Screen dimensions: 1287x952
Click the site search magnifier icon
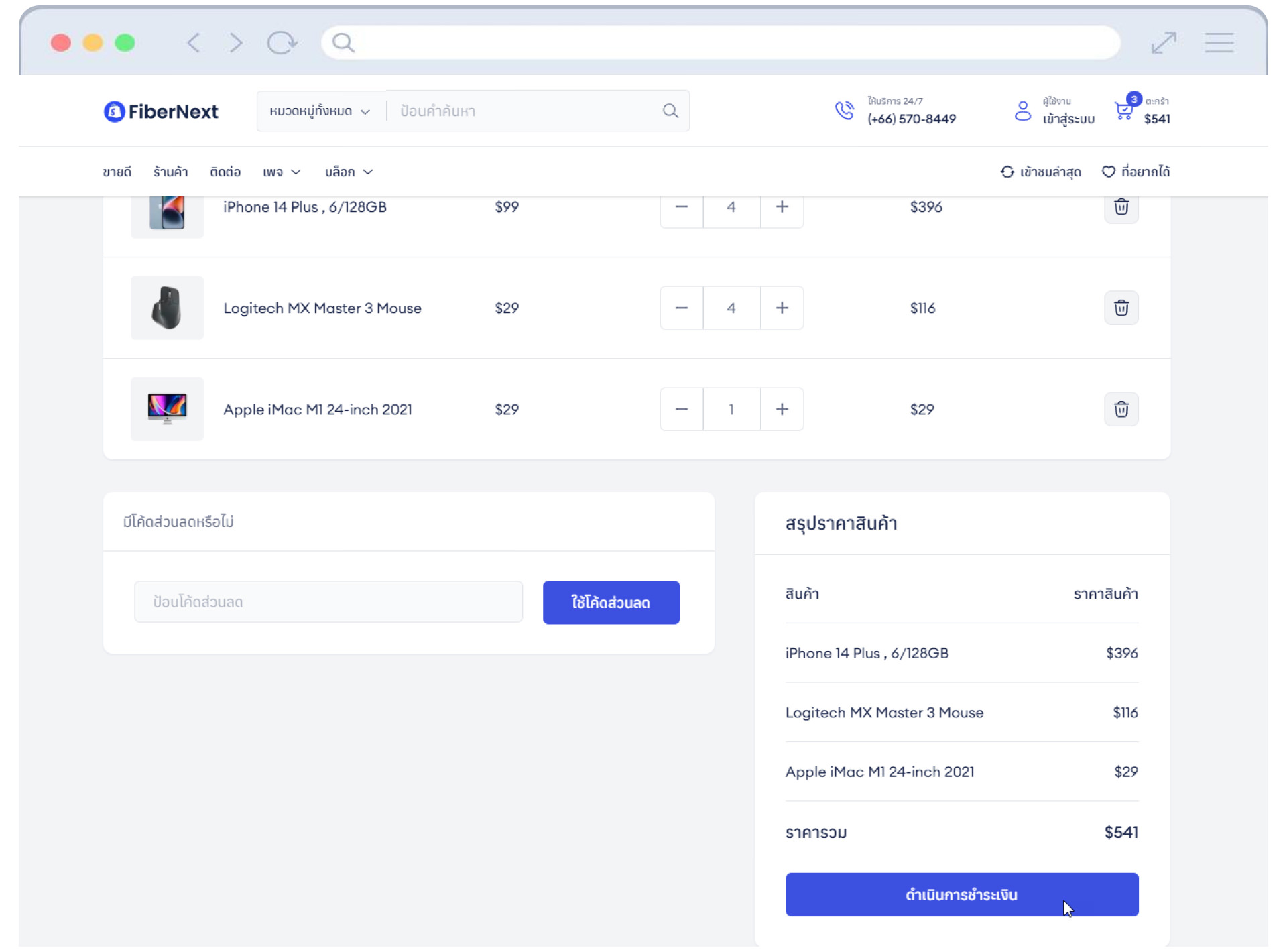click(670, 111)
